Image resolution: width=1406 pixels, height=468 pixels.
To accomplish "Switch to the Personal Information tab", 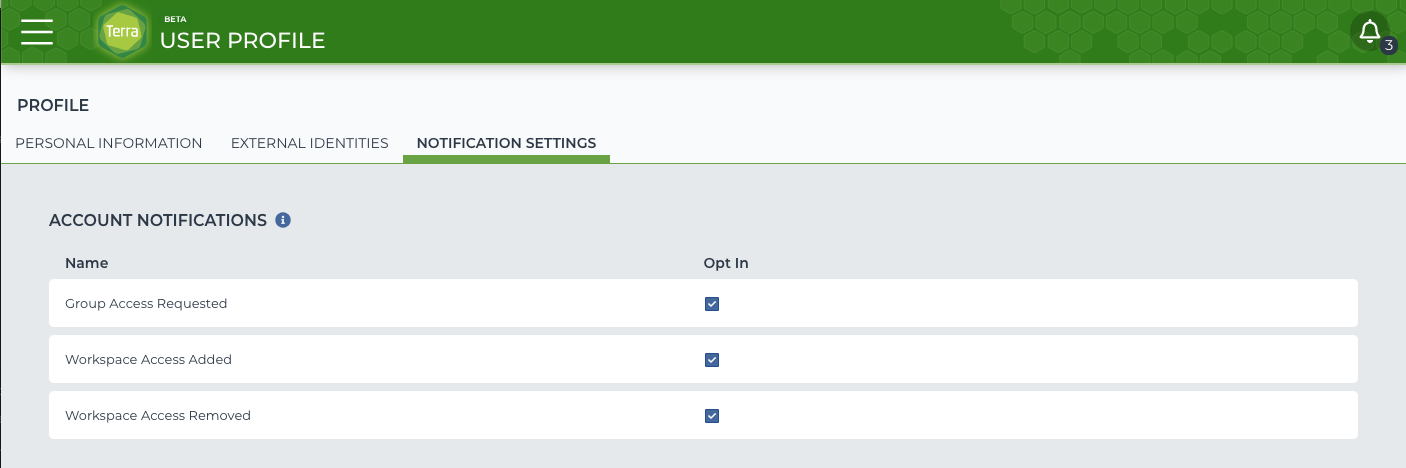I will 109,143.
